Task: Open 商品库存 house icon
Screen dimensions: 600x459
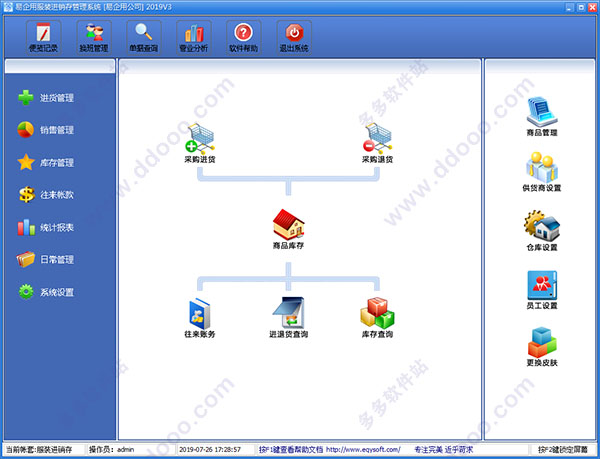Action: 289,225
